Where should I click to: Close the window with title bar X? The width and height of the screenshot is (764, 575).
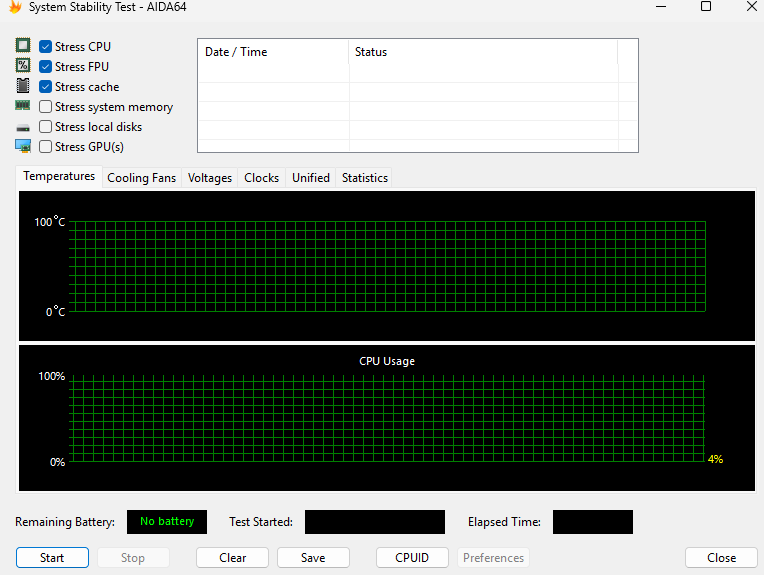click(752, 6)
